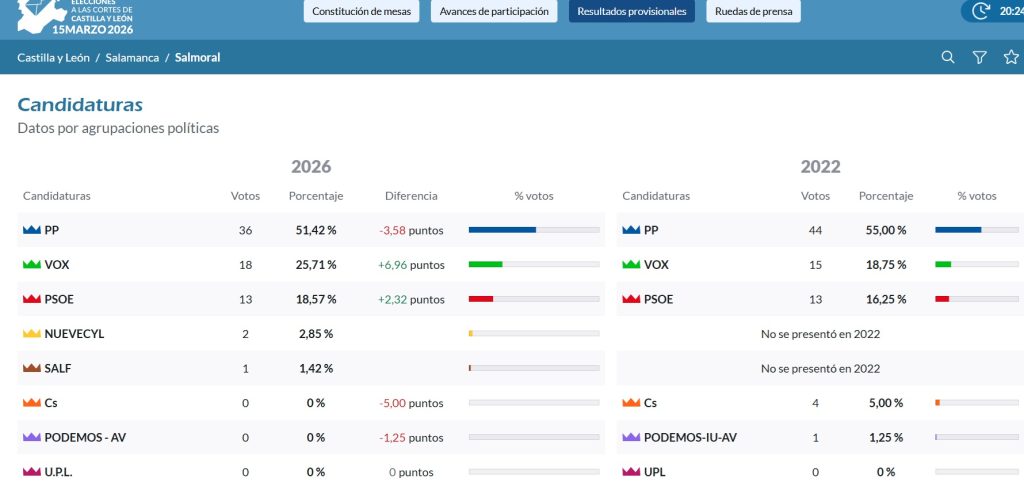
Task: Click the blue PP crown icon in 2026
Action: (x=32, y=230)
